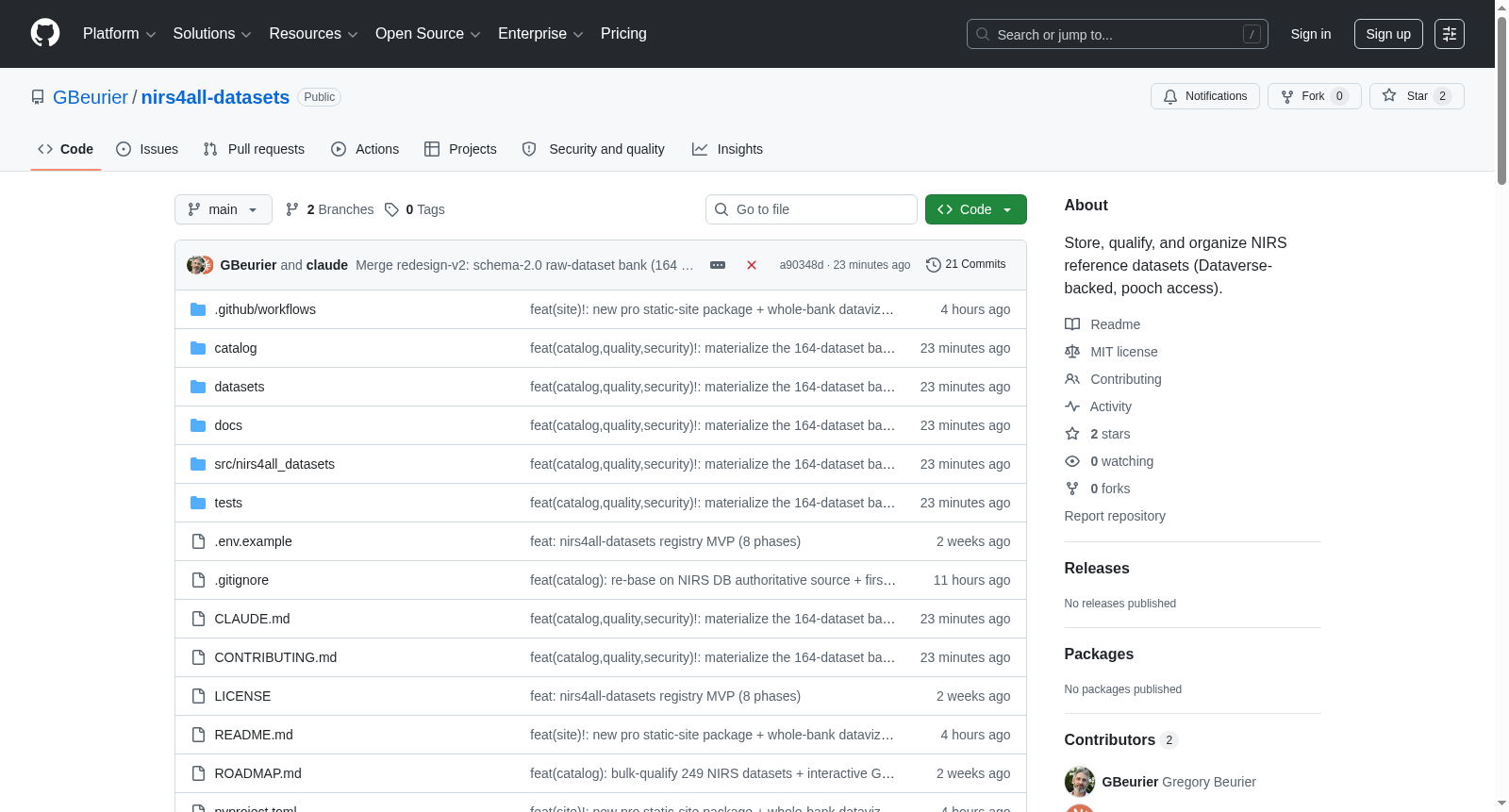Click the datasets folder icon
The width and height of the screenshot is (1509, 812).
198,387
